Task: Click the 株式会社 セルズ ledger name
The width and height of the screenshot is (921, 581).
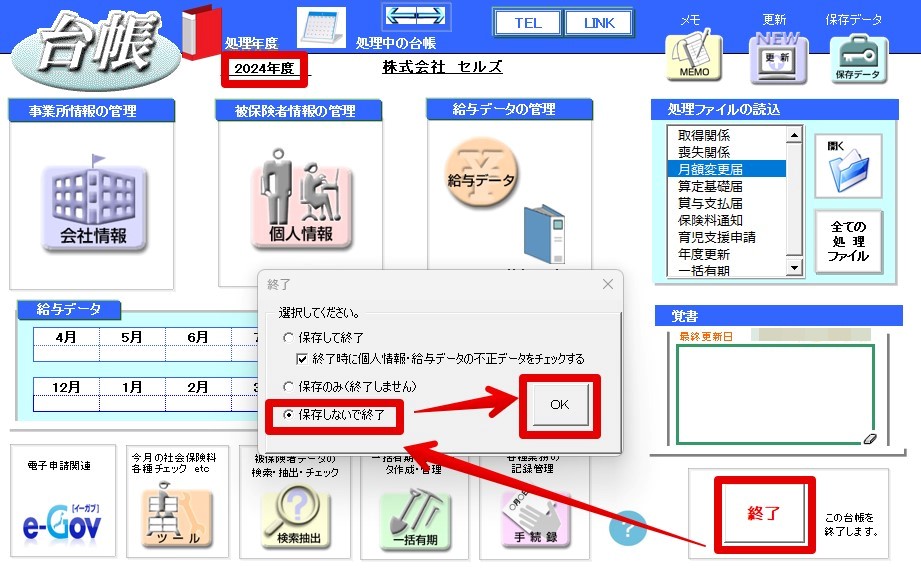Action: (x=442, y=67)
